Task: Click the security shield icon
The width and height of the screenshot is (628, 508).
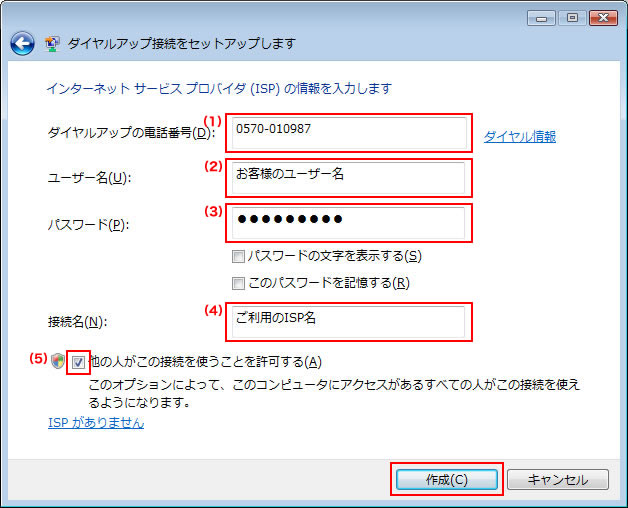Action: [x=58, y=361]
